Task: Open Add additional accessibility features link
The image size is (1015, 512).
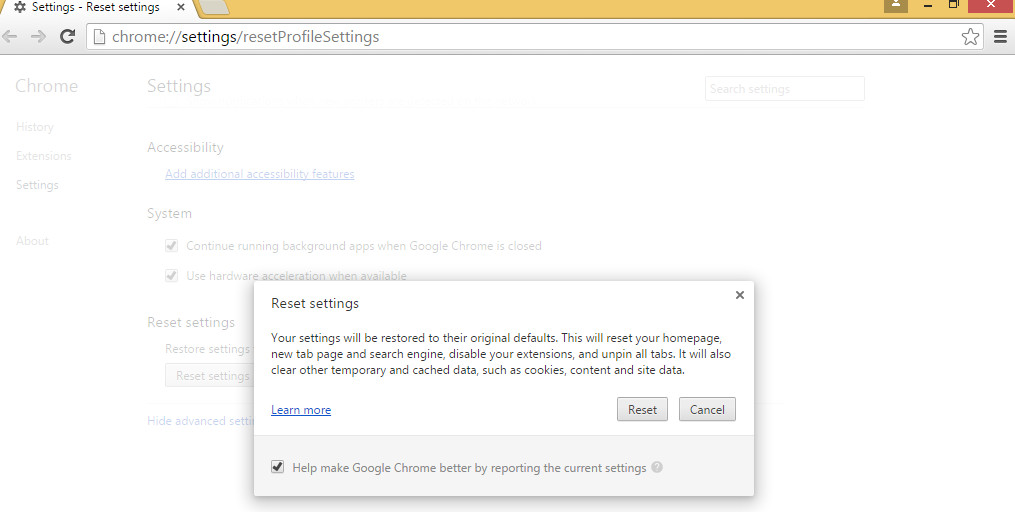Action: [260, 173]
